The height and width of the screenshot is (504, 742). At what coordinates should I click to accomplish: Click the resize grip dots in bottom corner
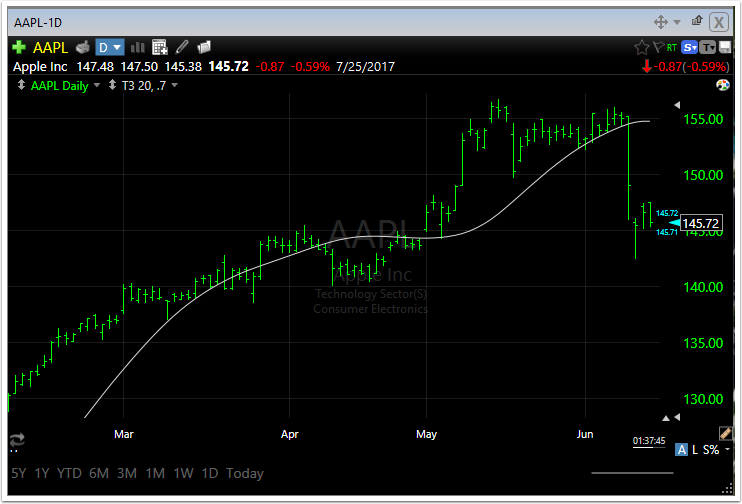coord(727,490)
